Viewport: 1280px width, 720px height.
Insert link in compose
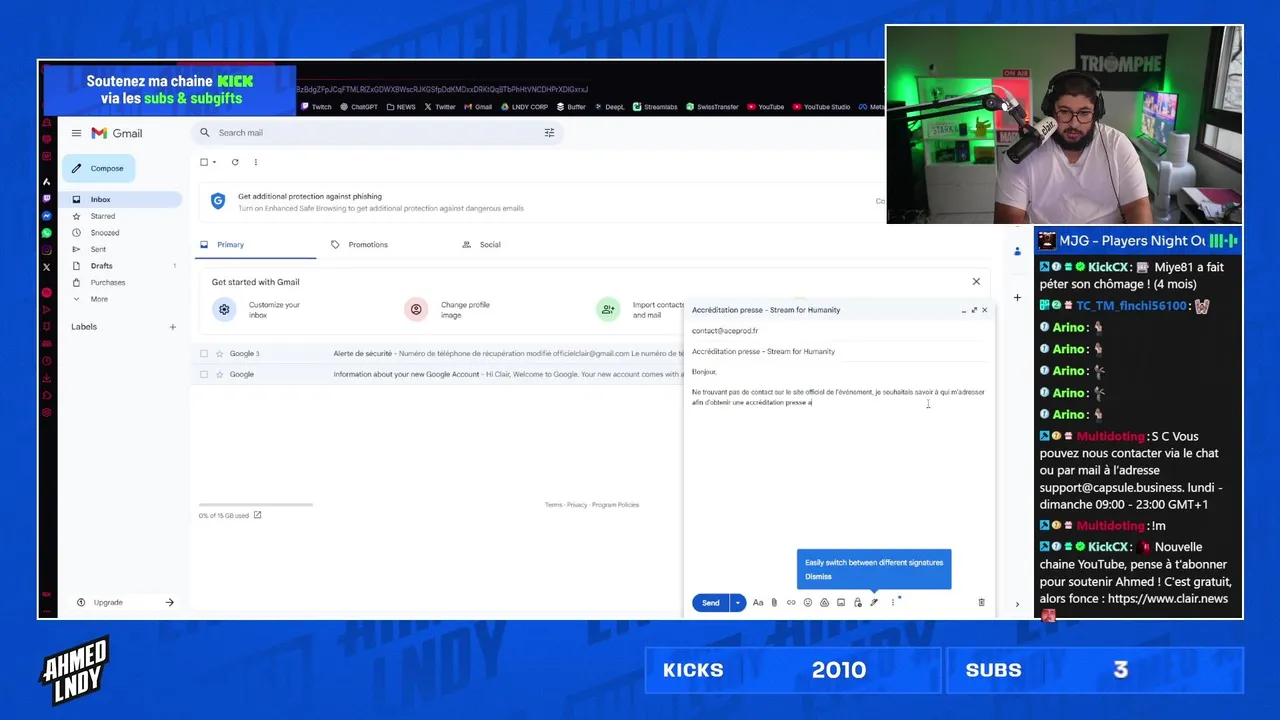(791, 603)
